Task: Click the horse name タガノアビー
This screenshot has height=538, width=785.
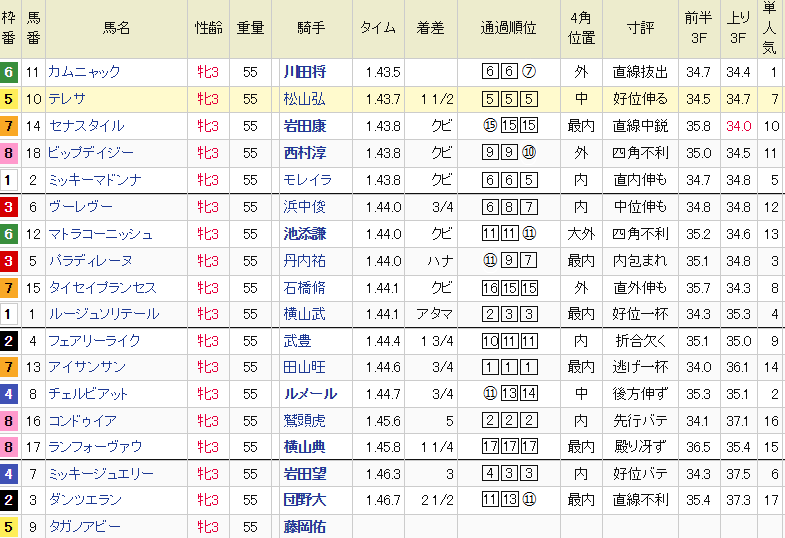Action: (87, 525)
